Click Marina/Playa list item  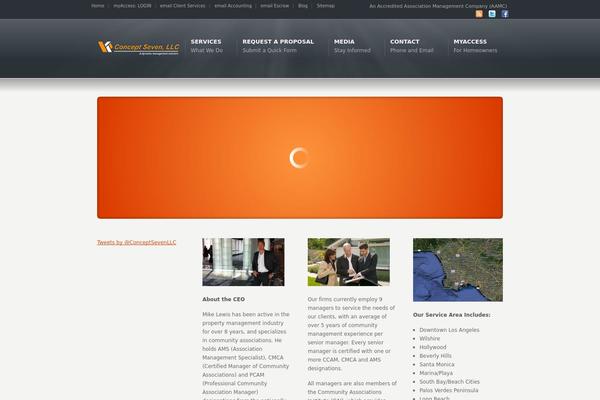(436, 373)
